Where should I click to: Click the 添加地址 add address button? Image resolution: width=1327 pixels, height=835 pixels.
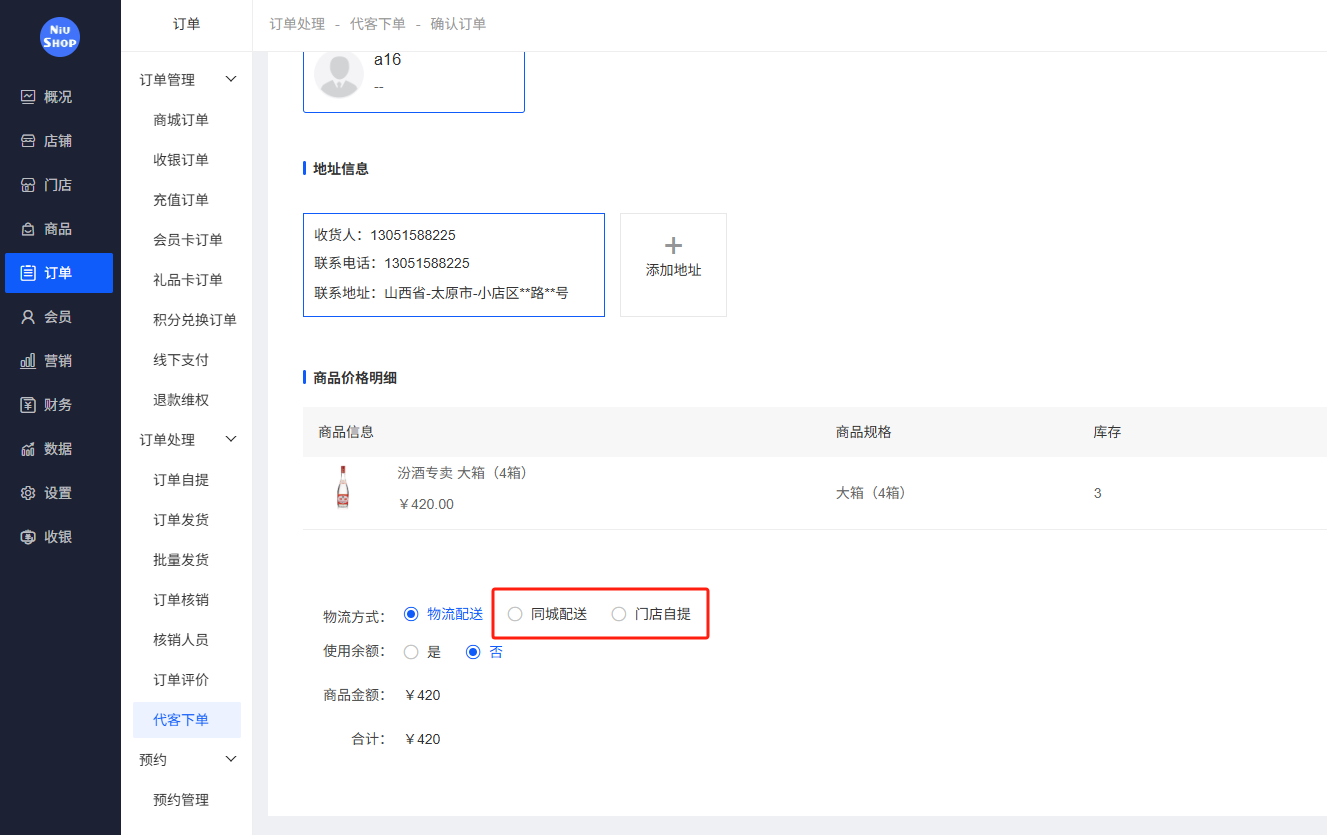pos(673,264)
